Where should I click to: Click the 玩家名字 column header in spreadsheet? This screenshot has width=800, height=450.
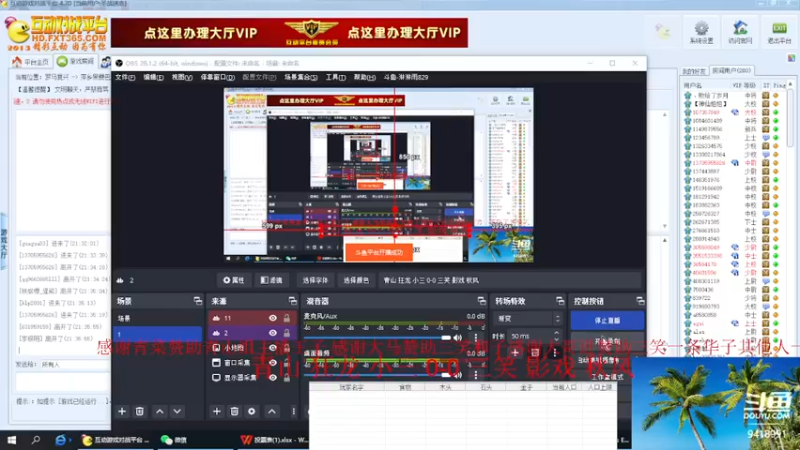[351, 388]
